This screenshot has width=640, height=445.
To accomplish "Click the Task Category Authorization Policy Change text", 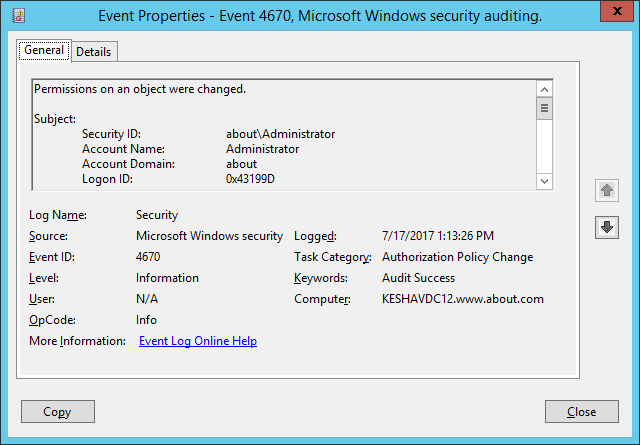I will click(458, 257).
